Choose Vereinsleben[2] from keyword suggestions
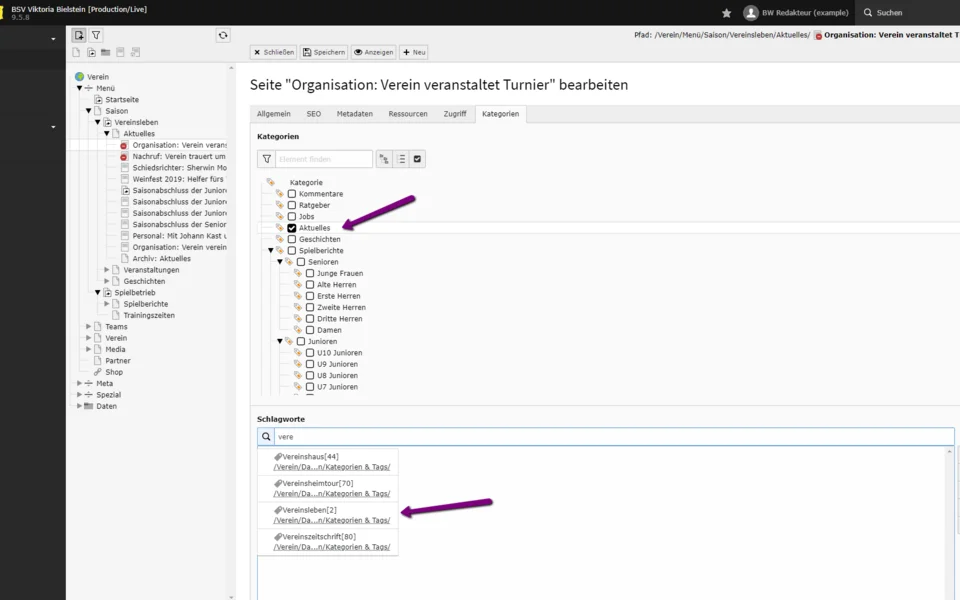The image size is (960, 600). point(328,515)
